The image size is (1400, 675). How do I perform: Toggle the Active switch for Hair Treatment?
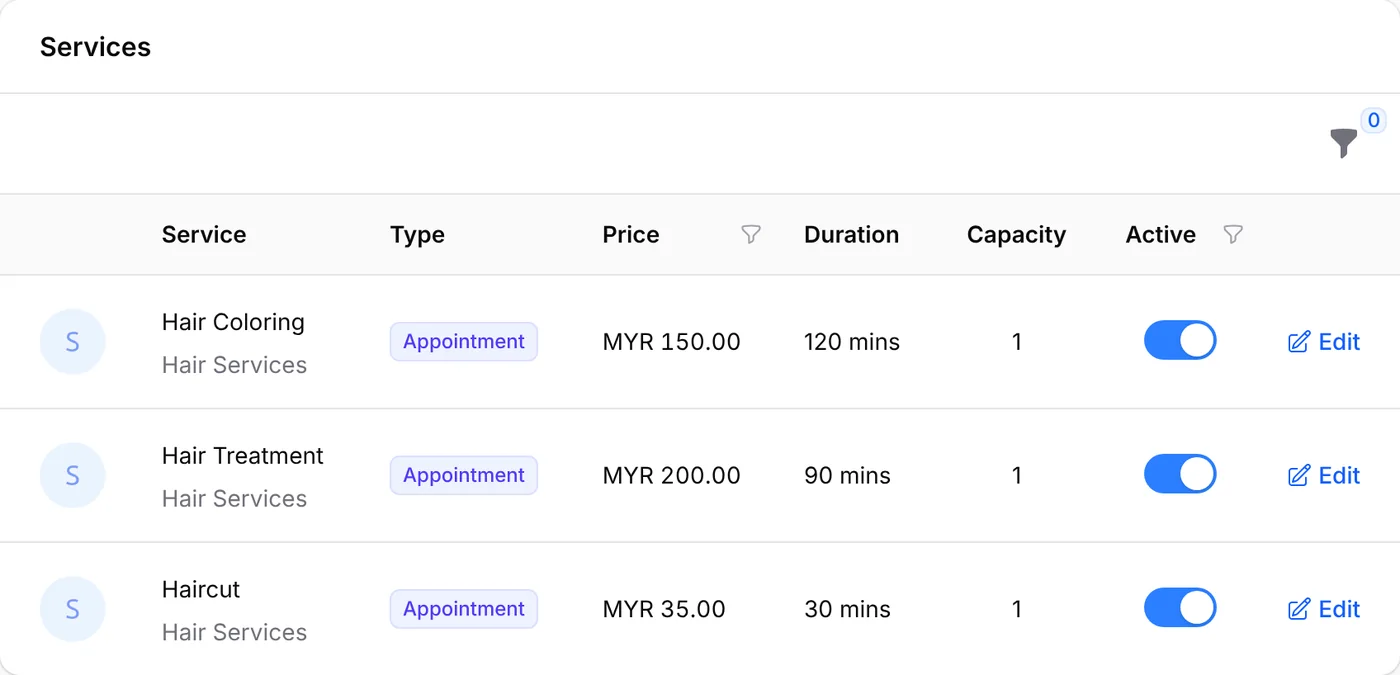click(x=1180, y=475)
